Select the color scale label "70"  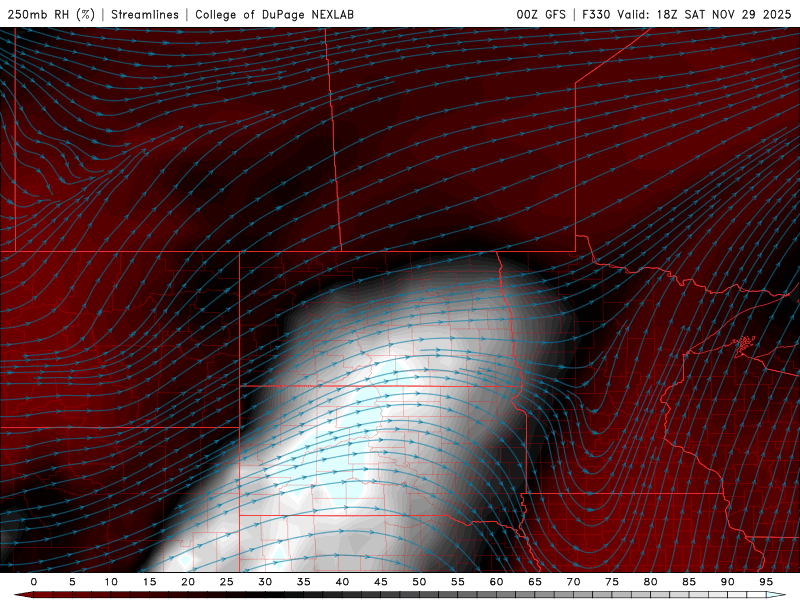[573, 582]
